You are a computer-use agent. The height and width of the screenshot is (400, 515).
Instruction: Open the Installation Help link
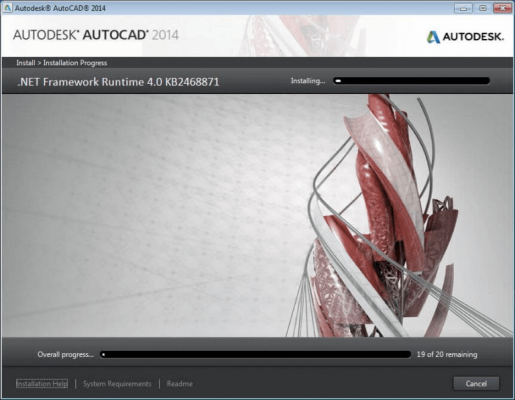[x=42, y=384]
